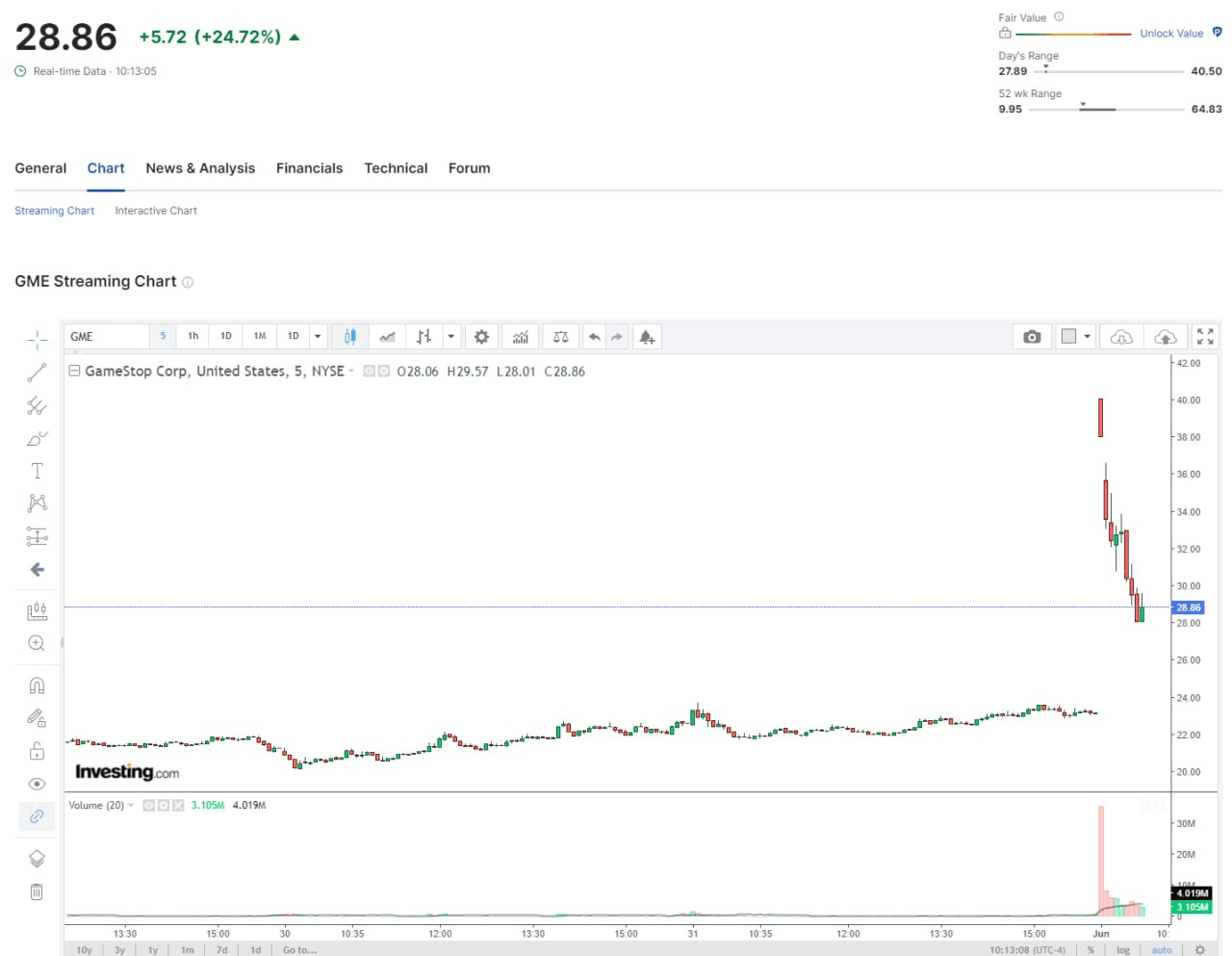Switch to bars chart style
Viewport: 1232px width, 956px height.
[424, 337]
